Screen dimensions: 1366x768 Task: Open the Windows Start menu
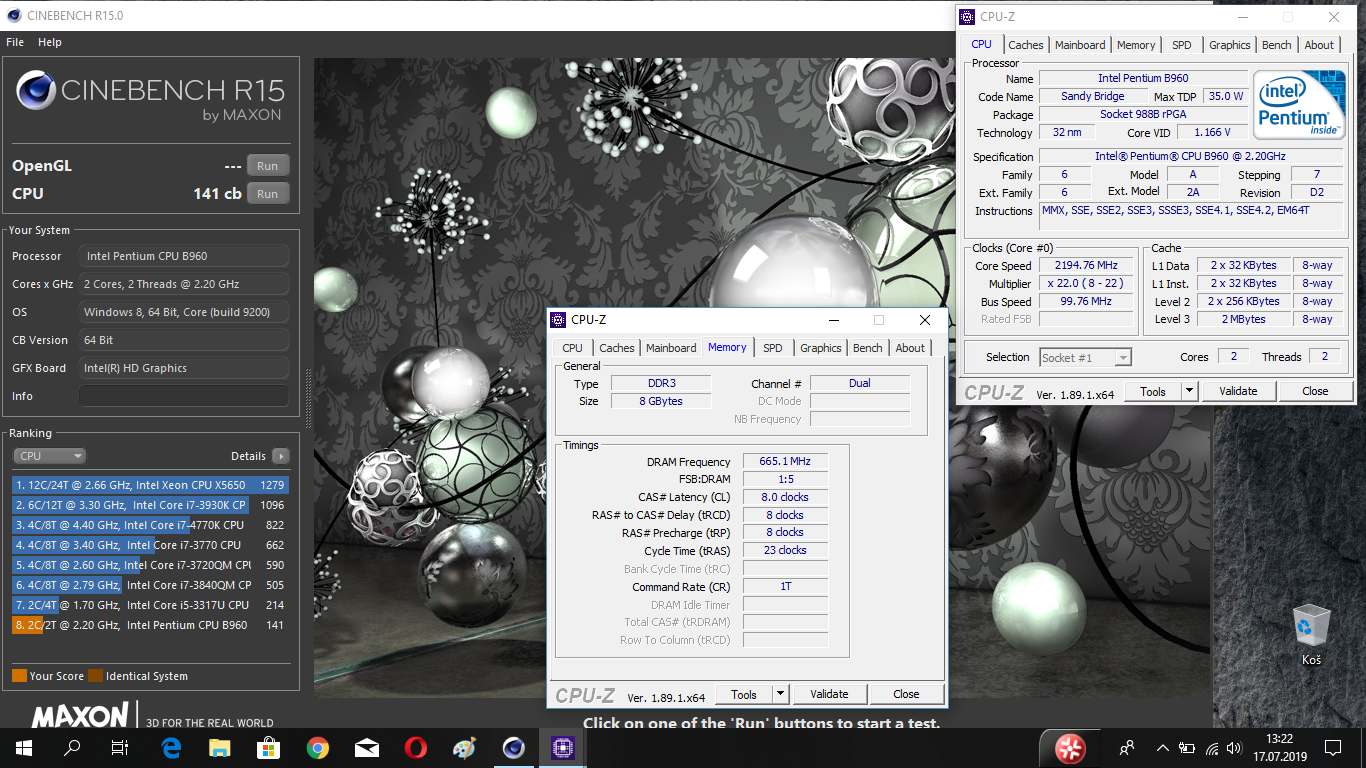pyautogui.click(x=23, y=748)
